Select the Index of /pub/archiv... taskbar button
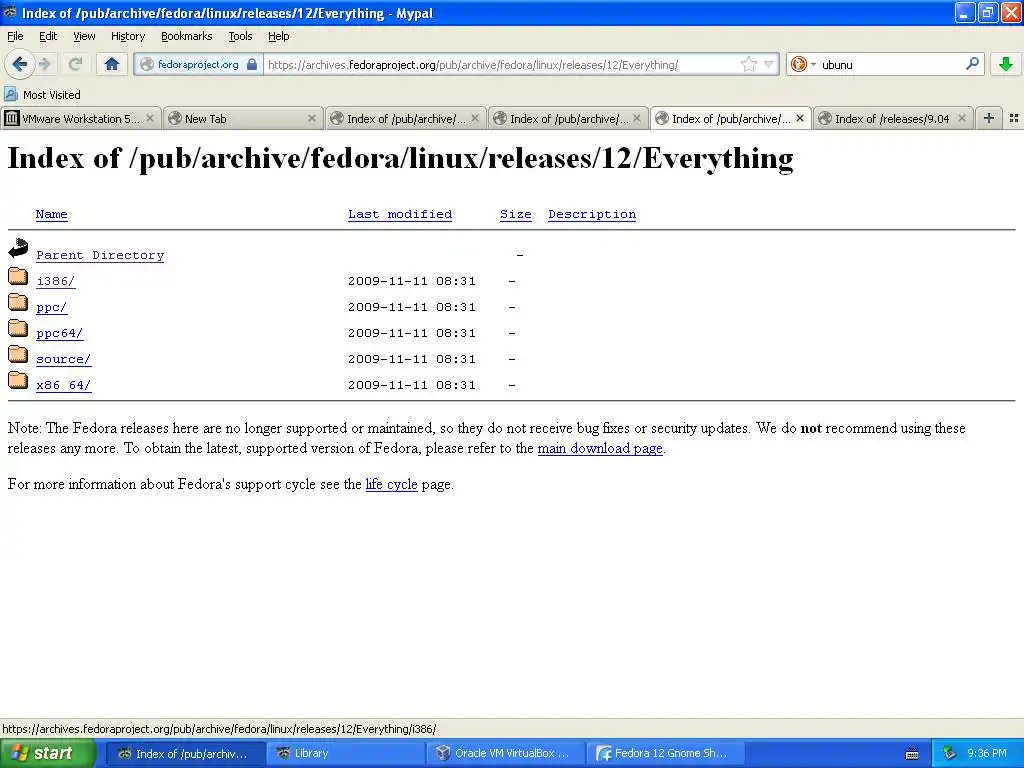 pos(185,754)
